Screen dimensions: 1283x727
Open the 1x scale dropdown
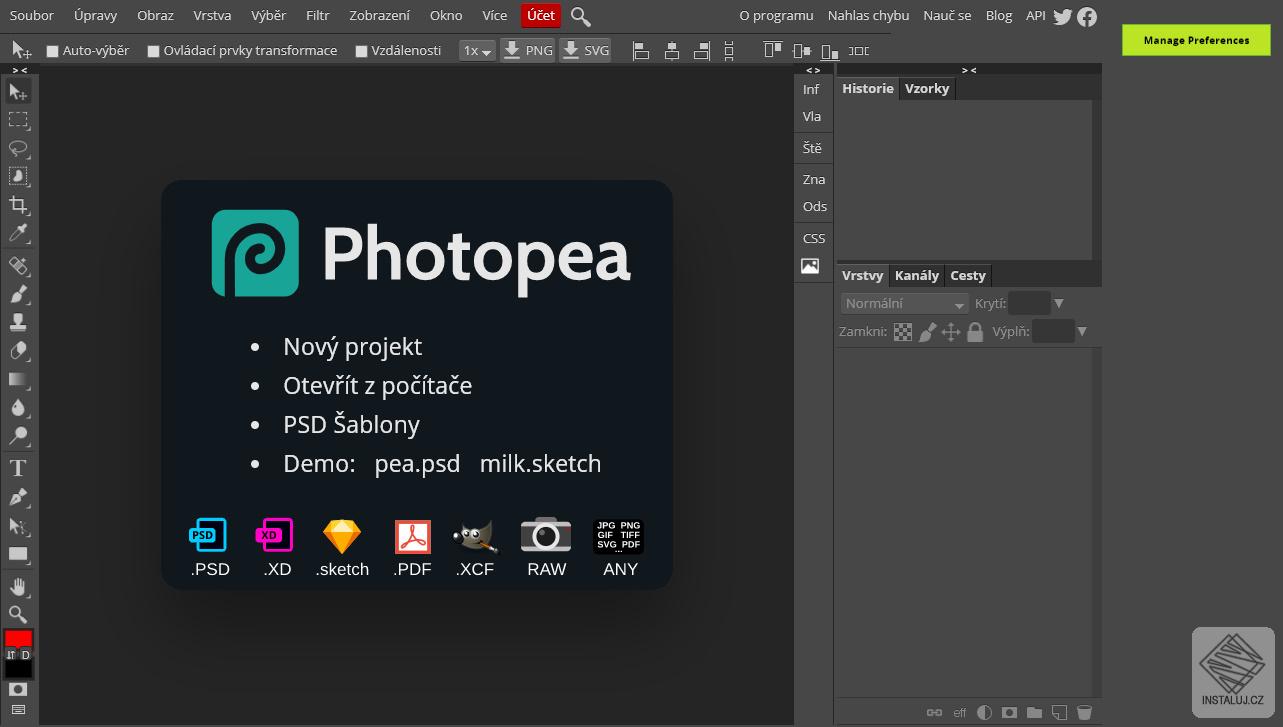(477, 51)
